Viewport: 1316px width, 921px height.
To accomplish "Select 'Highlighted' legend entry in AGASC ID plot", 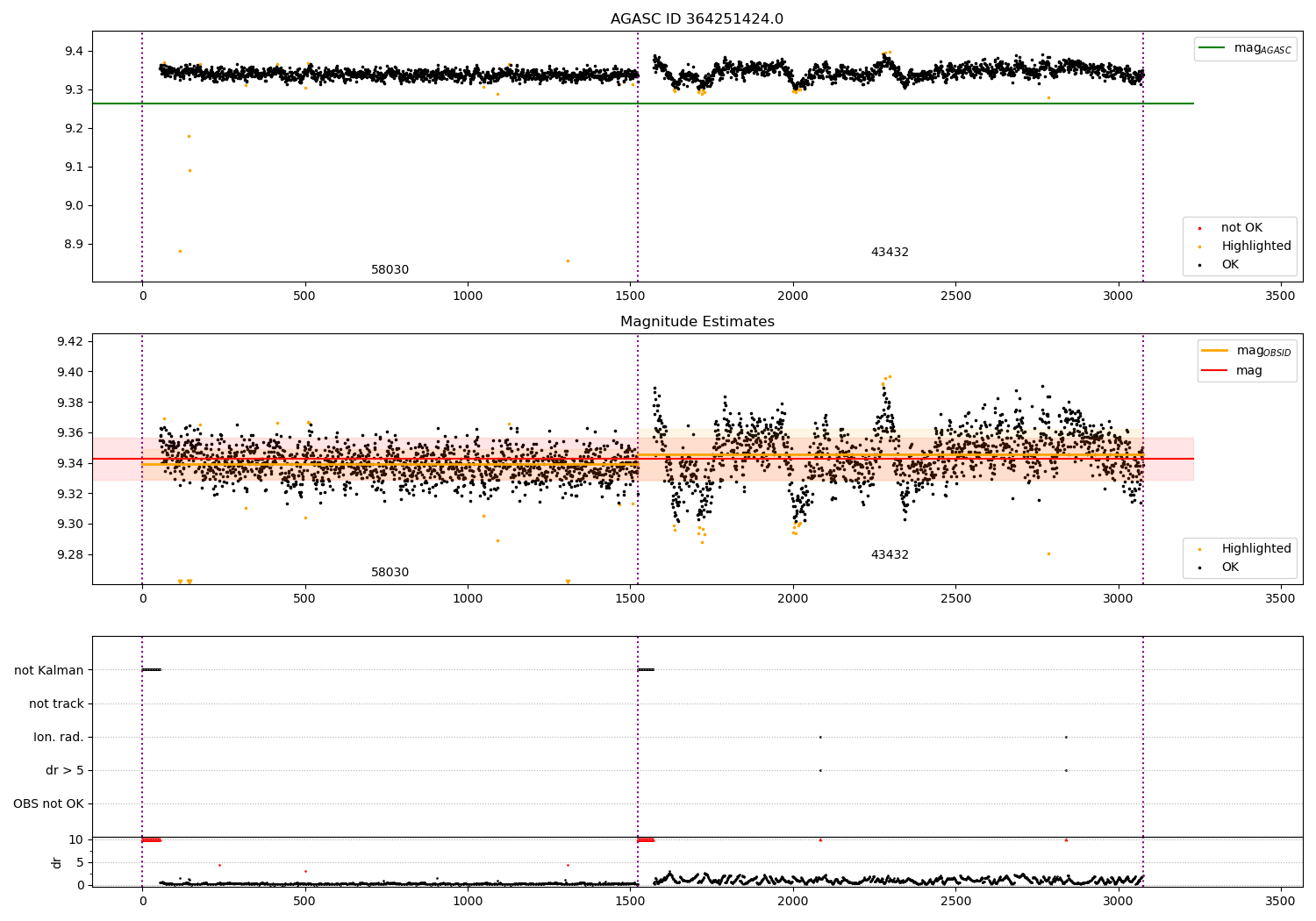I will (1255, 246).
